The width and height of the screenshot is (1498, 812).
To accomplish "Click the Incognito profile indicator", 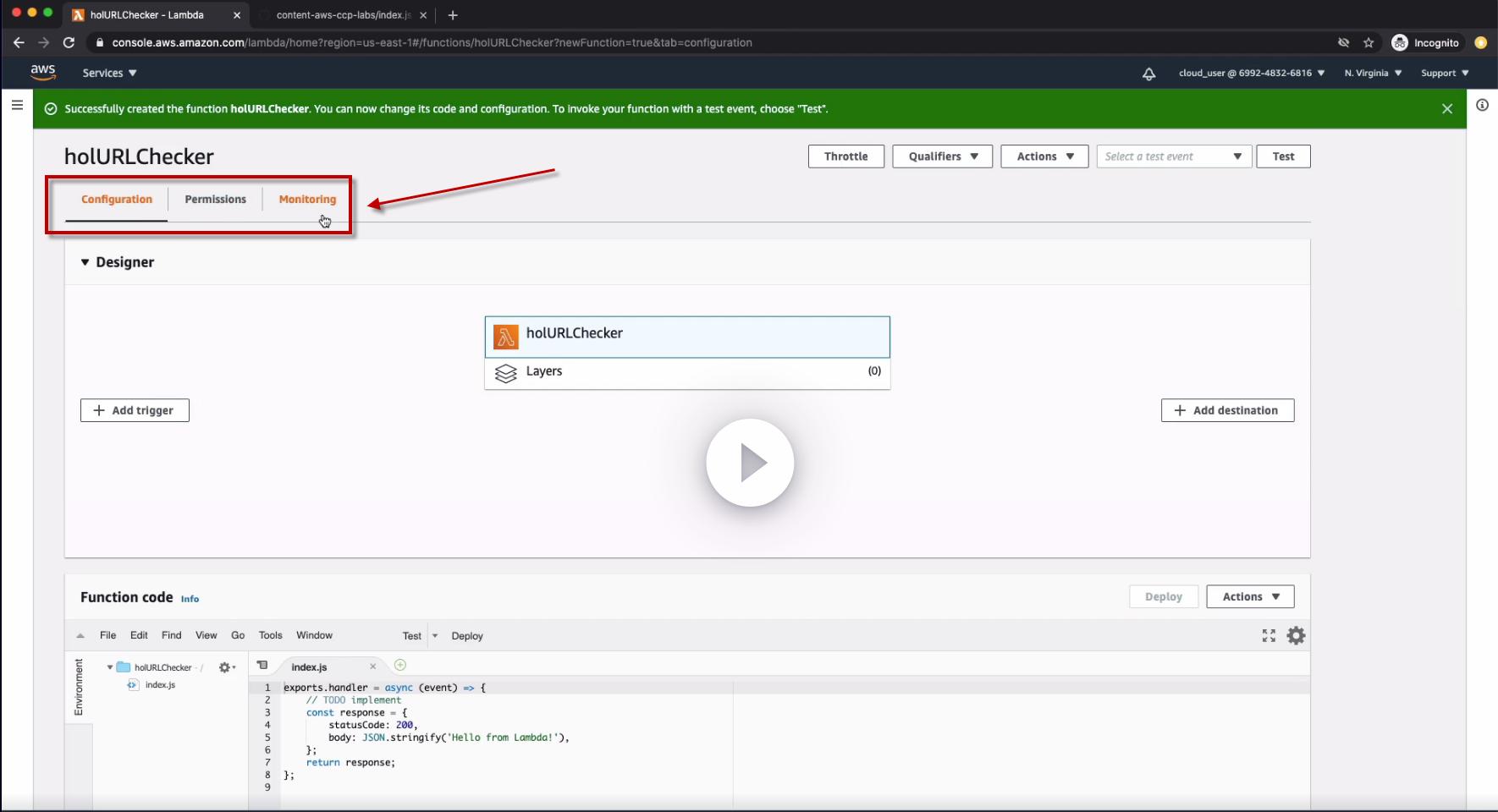I will pos(1425,42).
